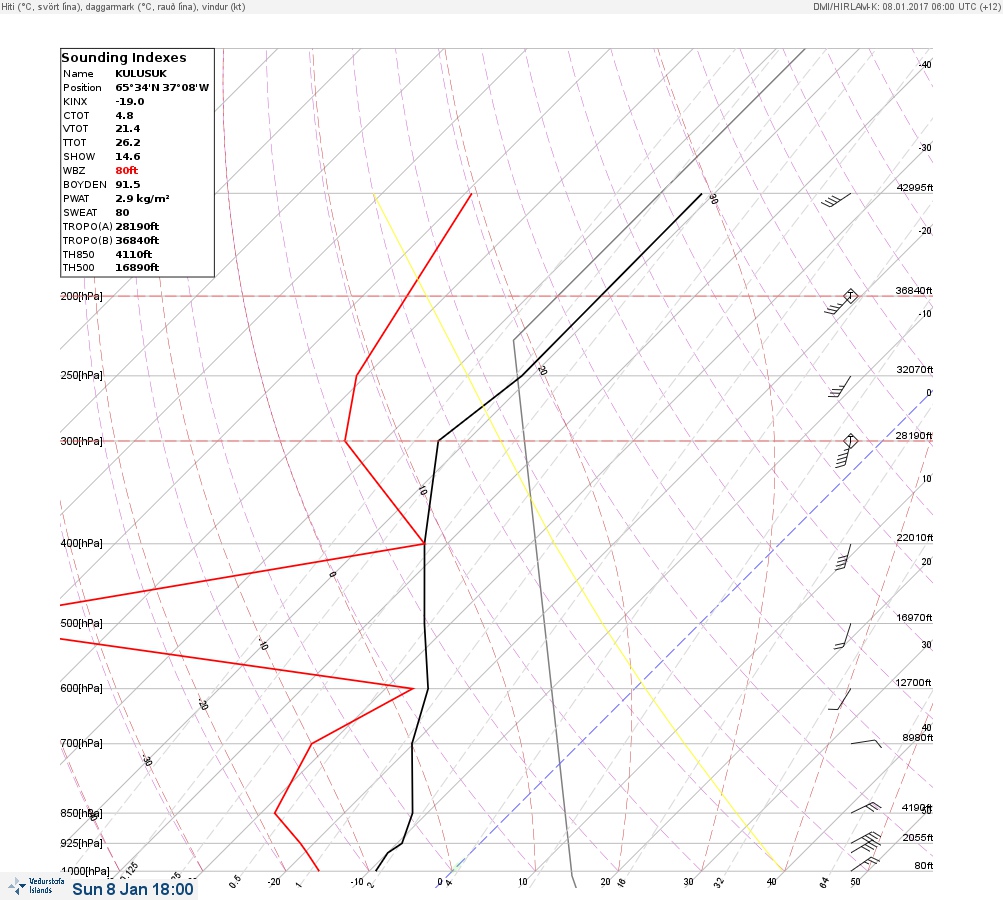The image size is (1003, 900).
Task: Click the Veðurstofa Íslands logo
Action: click(36, 886)
